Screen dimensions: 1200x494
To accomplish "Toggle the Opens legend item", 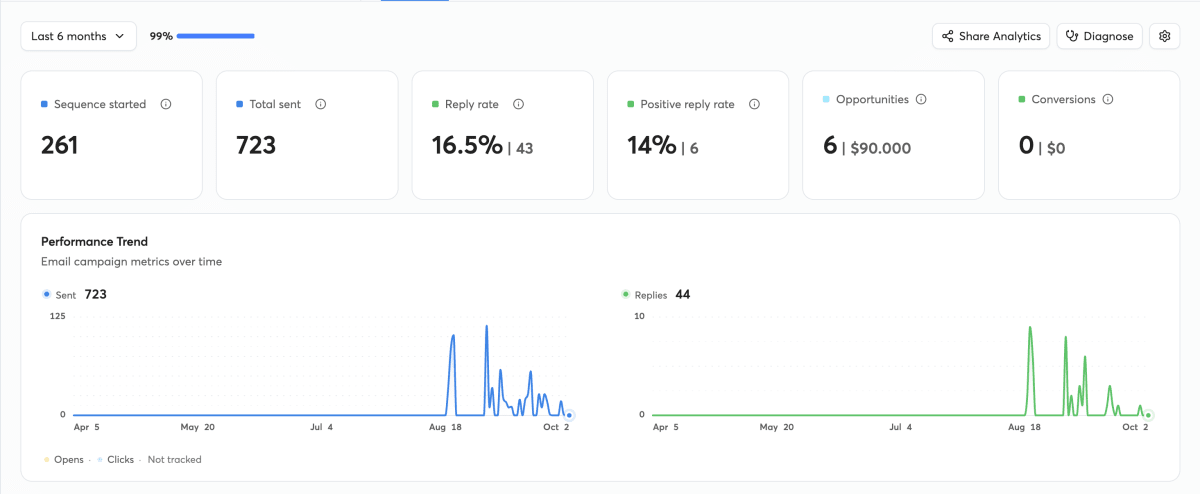I will (x=63, y=460).
